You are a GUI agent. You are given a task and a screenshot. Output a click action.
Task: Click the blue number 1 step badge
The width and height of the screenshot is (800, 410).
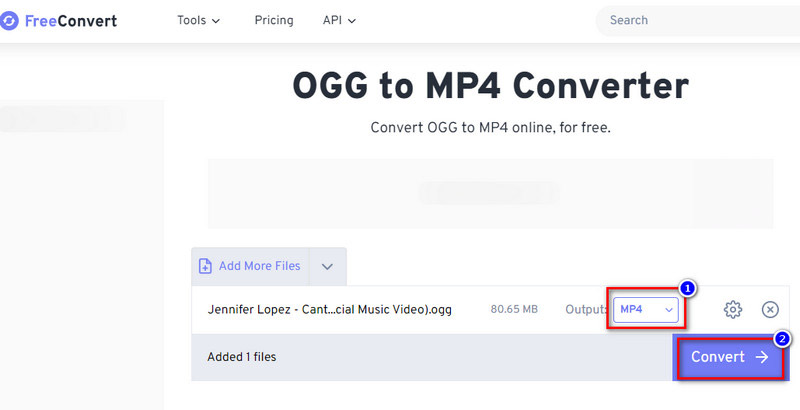(687, 288)
